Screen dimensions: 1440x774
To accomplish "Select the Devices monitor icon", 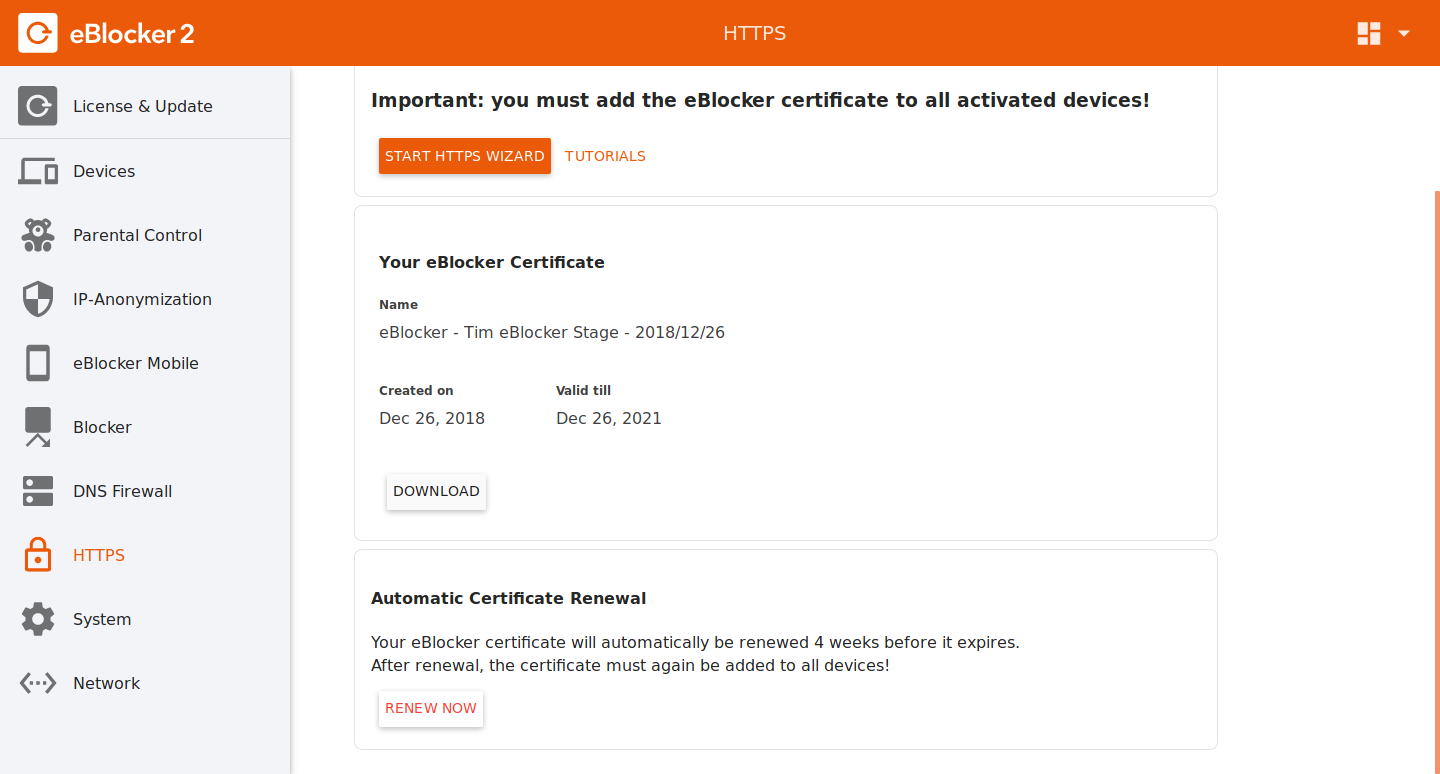I will point(38,171).
